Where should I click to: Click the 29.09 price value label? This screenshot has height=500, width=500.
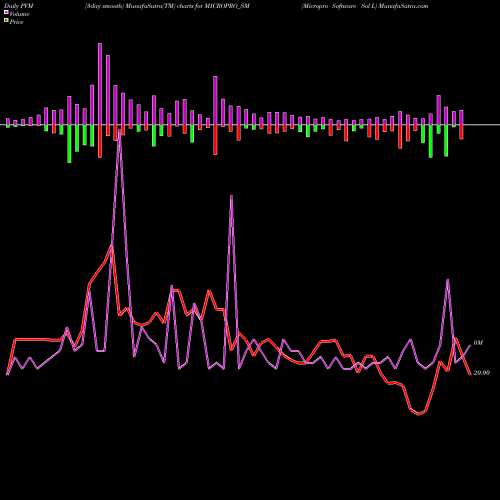point(482,373)
